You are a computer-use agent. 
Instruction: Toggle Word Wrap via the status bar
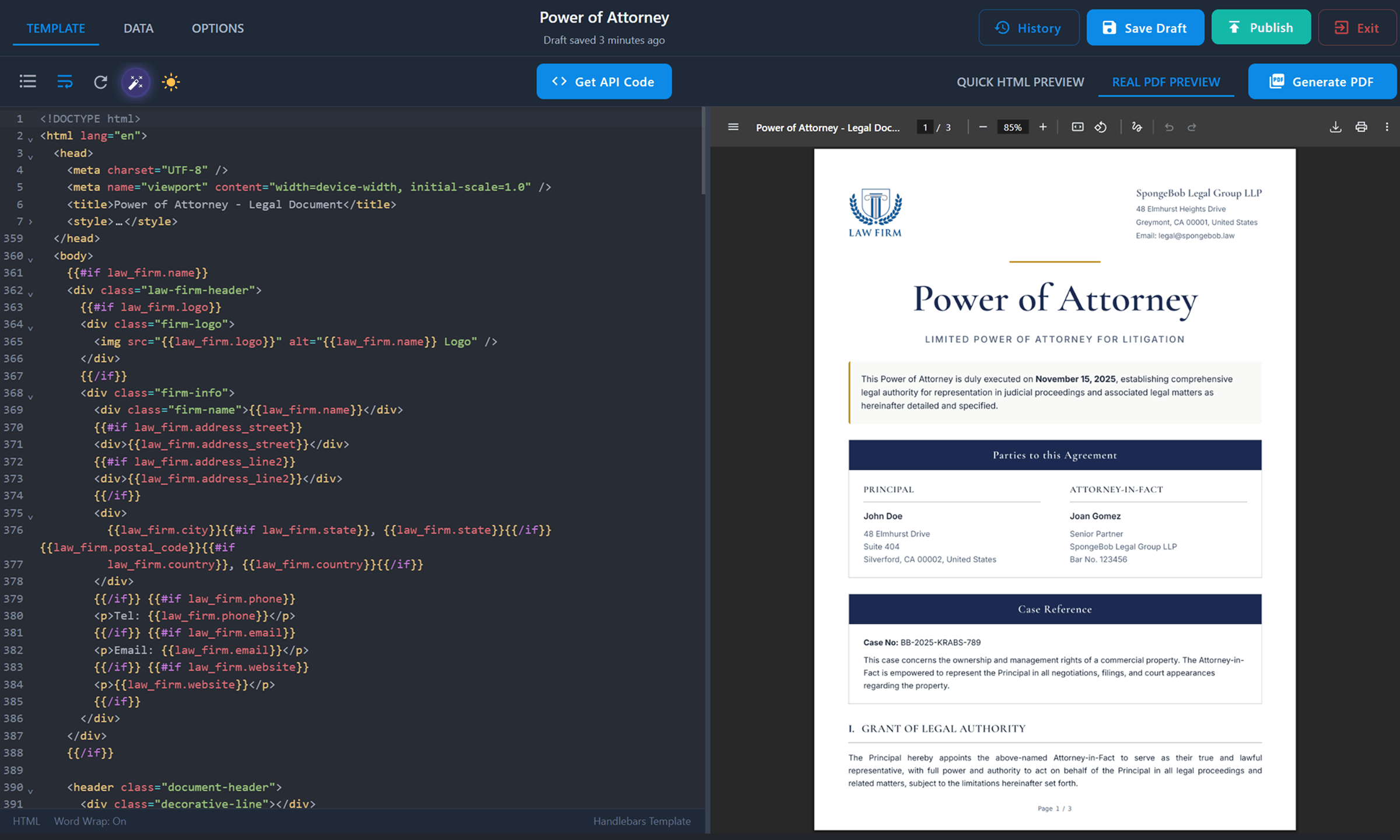click(90, 821)
